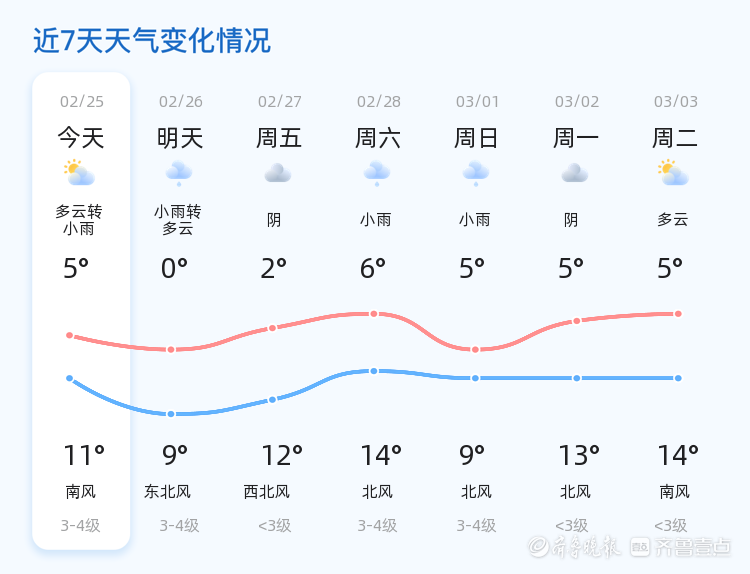Select the 明天 day tab
The image size is (750, 574).
180,137
